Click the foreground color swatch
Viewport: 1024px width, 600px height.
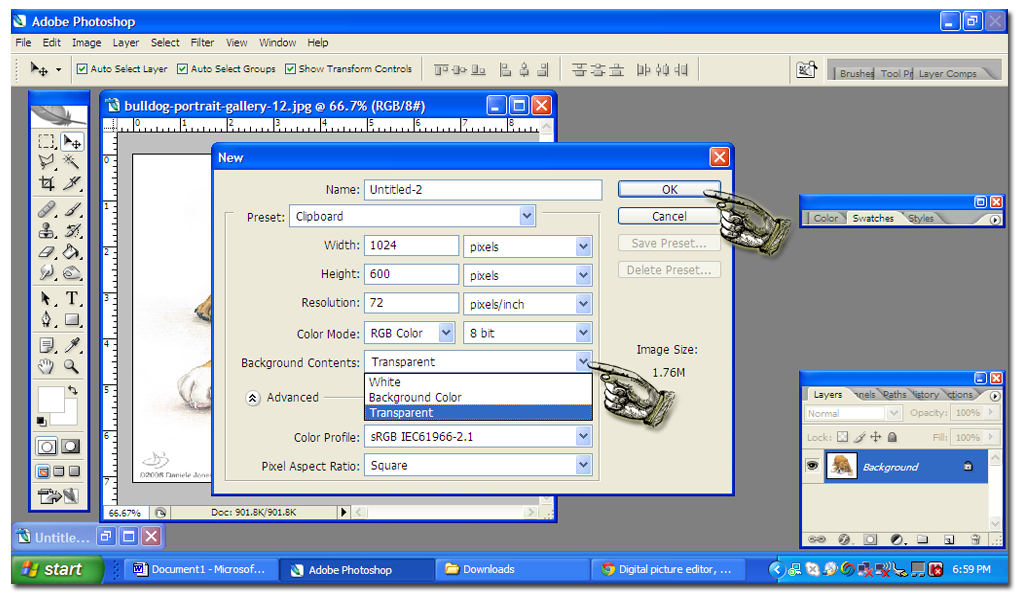point(51,399)
